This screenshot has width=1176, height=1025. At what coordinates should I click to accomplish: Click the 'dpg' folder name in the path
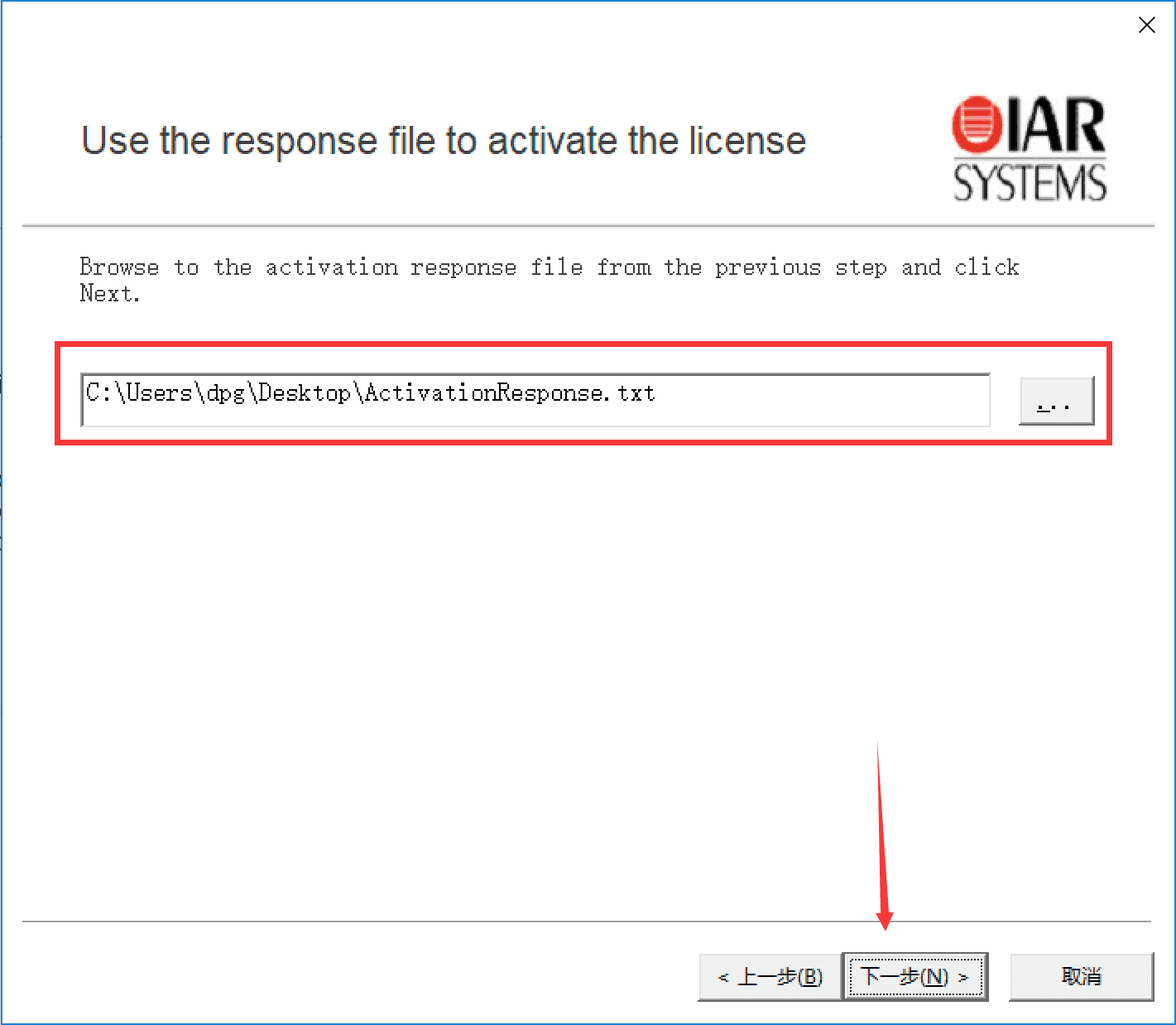pos(225,393)
